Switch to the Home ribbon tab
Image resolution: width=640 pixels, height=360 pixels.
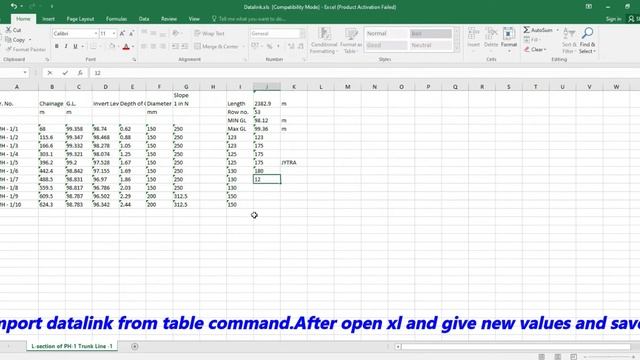[x=23, y=19]
